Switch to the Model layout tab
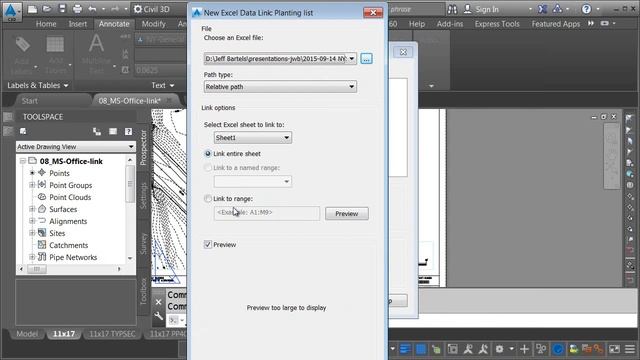Image resolution: width=640 pixels, height=360 pixels. point(27,334)
